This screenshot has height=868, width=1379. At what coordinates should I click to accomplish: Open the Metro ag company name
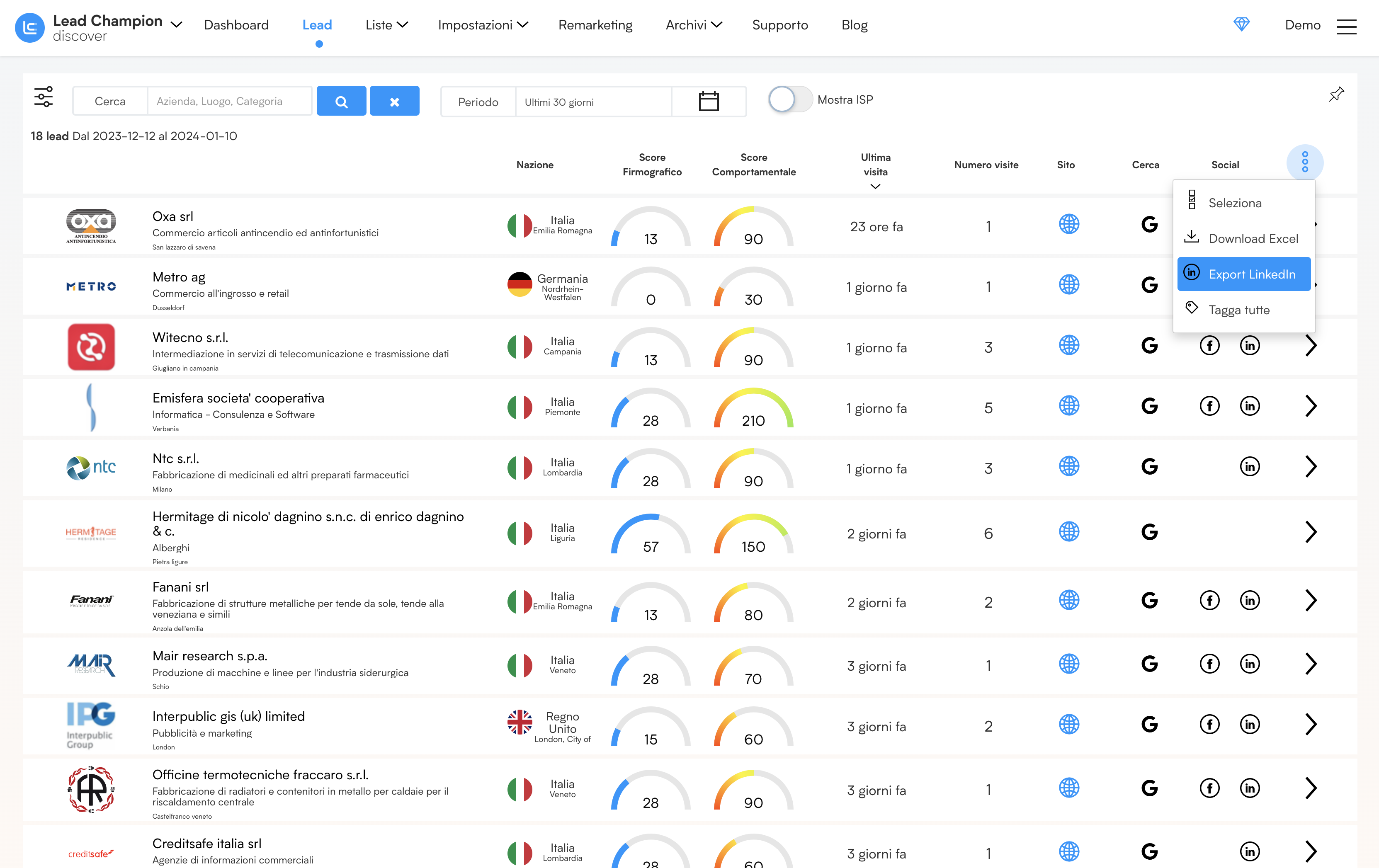click(x=179, y=277)
